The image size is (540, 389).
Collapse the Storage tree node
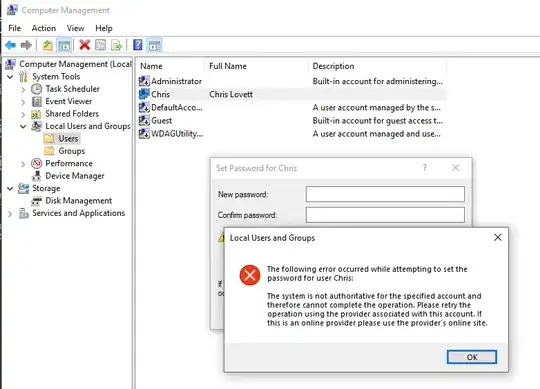click(x=10, y=188)
